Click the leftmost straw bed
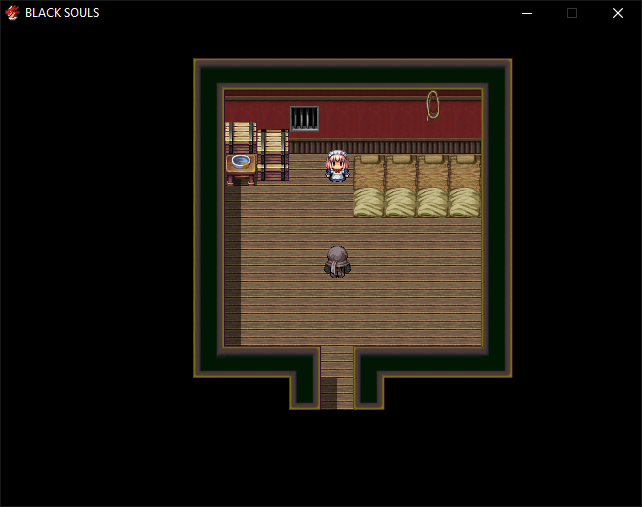The height and width of the screenshot is (507, 642). click(x=369, y=186)
